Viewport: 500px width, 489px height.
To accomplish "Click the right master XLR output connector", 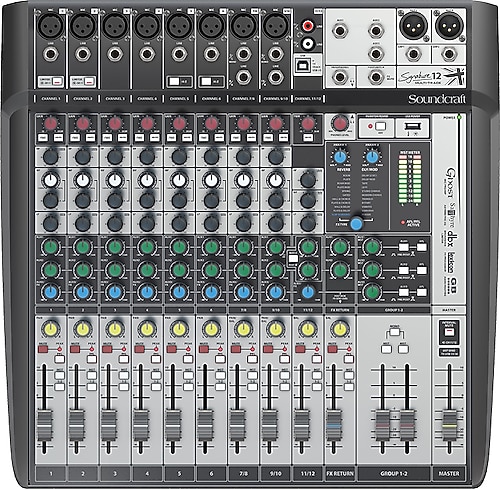I will pos(449,26).
